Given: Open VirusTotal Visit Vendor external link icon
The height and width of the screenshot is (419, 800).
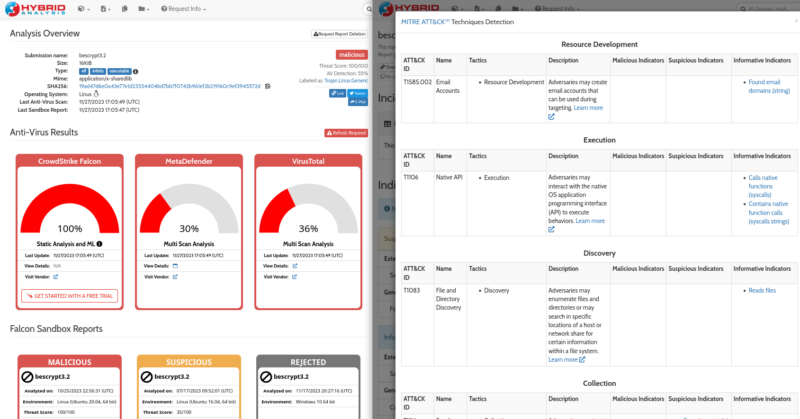Looking at the screenshot, I should 294,277.
